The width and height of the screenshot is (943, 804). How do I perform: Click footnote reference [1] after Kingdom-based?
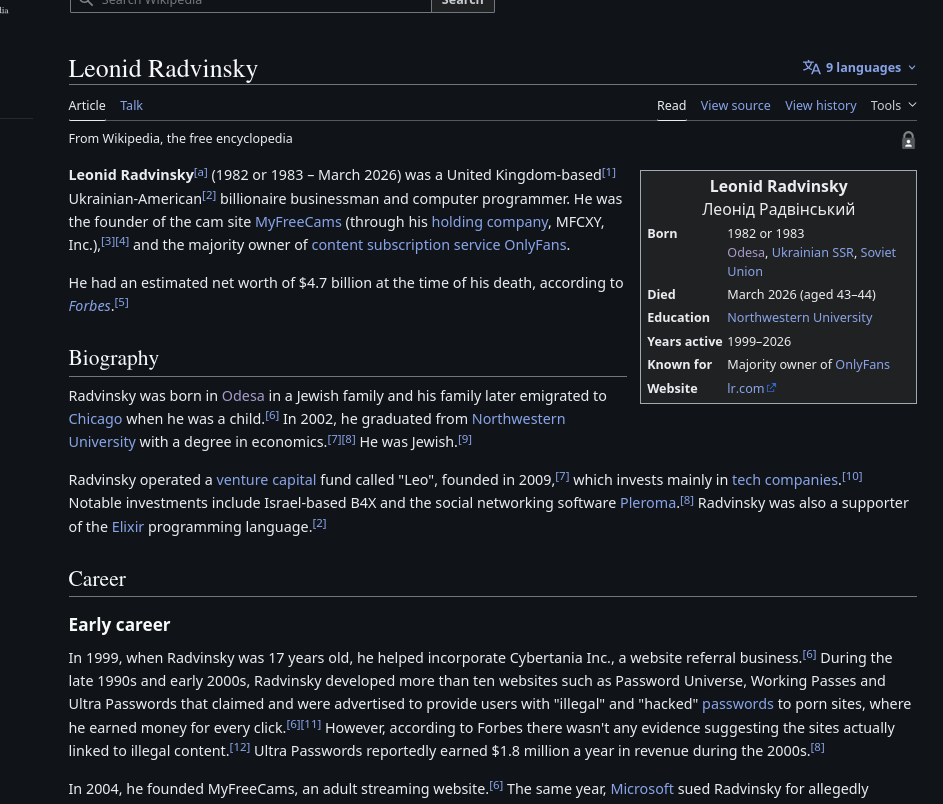pos(609,173)
